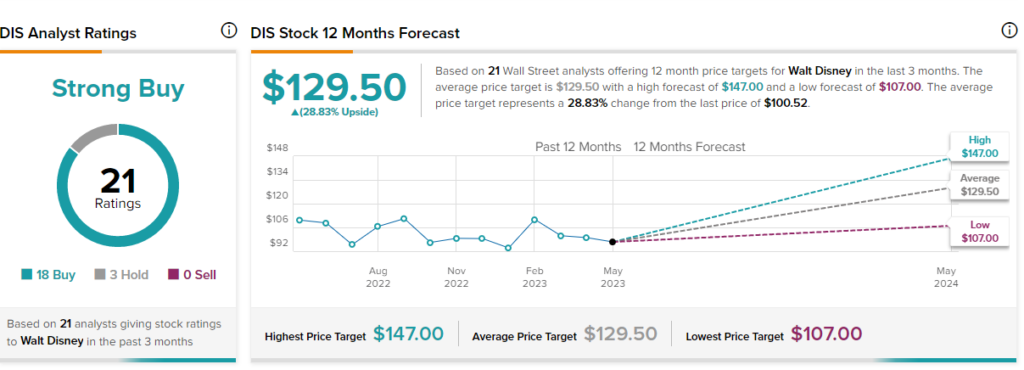The width and height of the screenshot is (1024, 370).
Task: Select DIS Stock 12 Months Forecast heading
Action: coord(355,33)
